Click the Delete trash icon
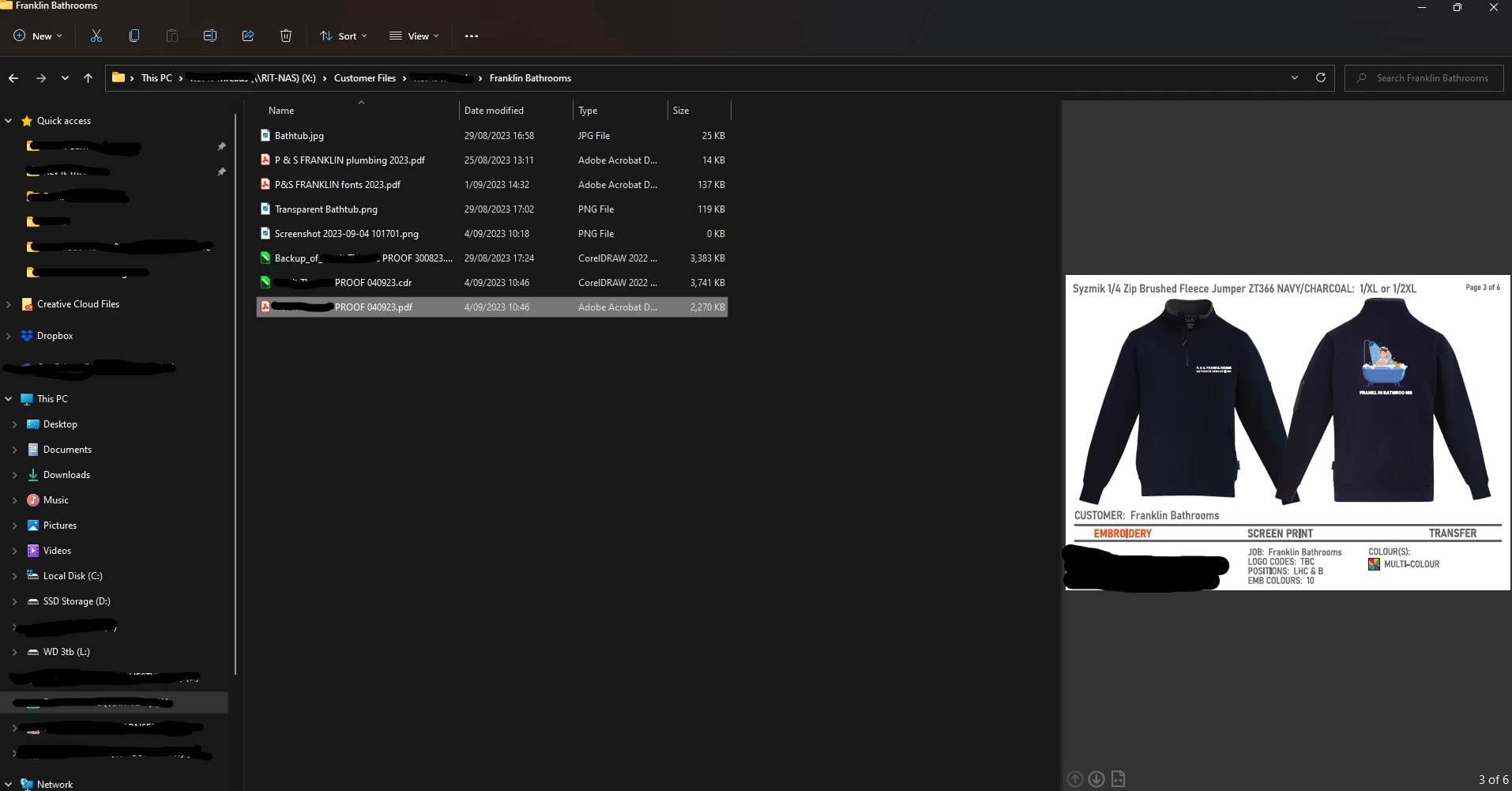 [286, 36]
